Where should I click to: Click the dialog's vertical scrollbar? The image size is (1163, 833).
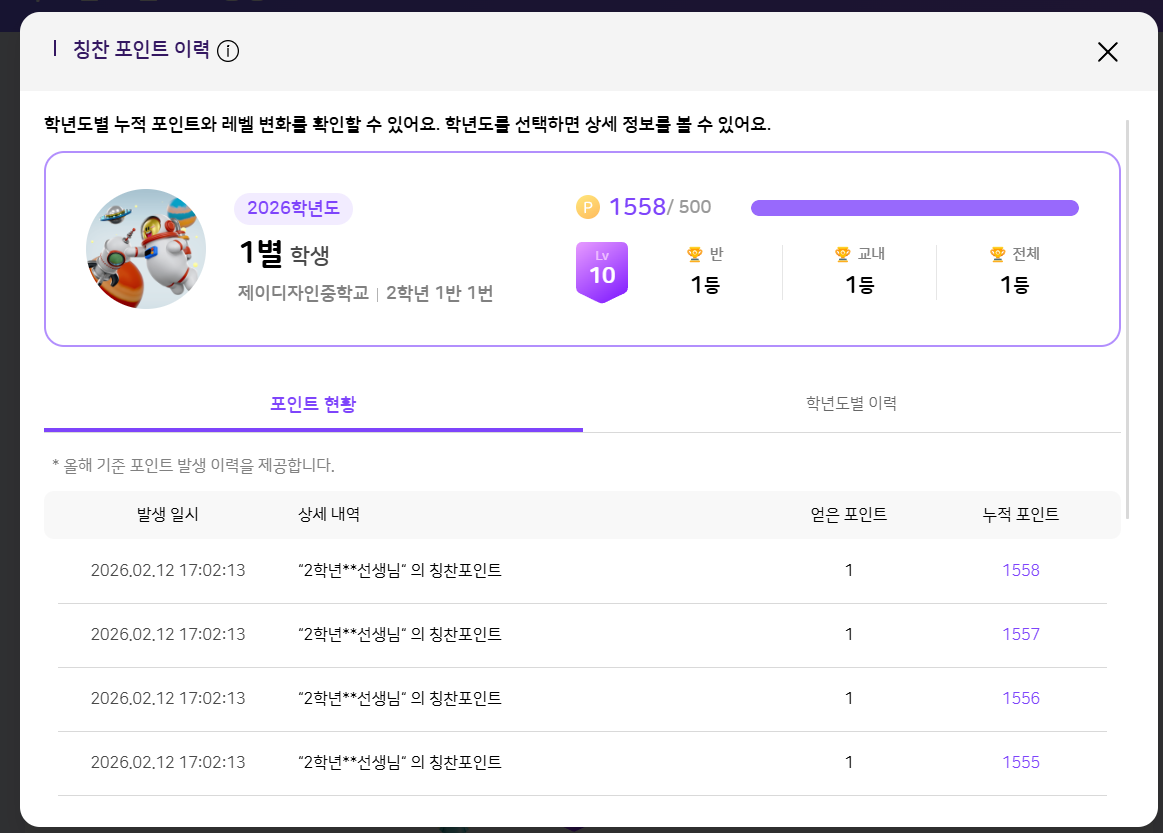point(1128,320)
